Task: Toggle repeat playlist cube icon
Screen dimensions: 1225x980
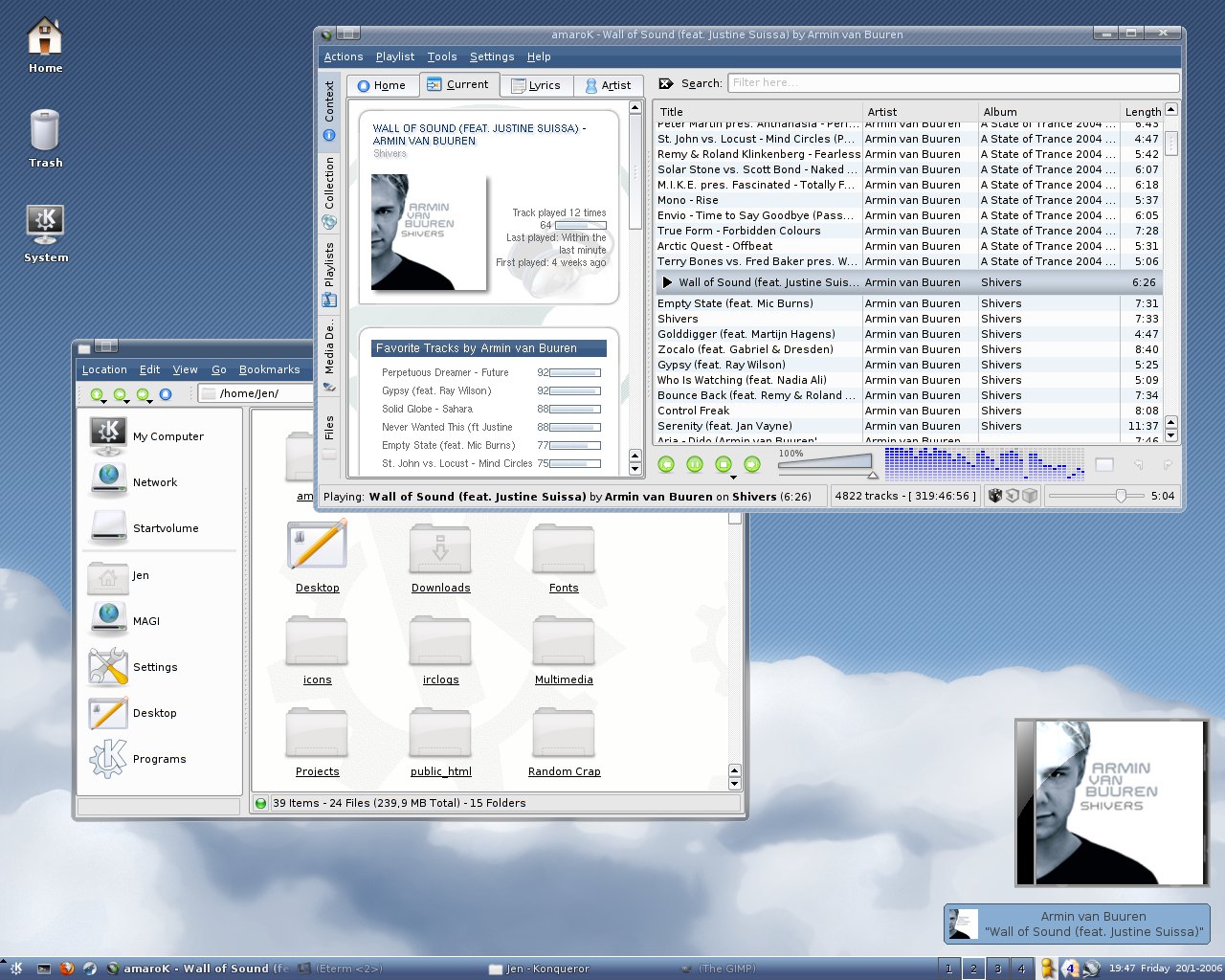Action: (x=1030, y=496)
